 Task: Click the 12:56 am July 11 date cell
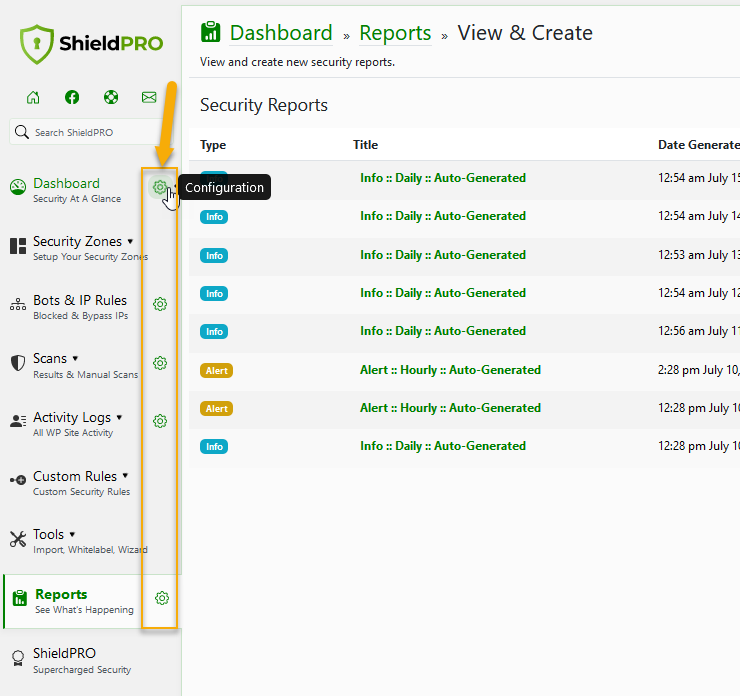point(699,331)
